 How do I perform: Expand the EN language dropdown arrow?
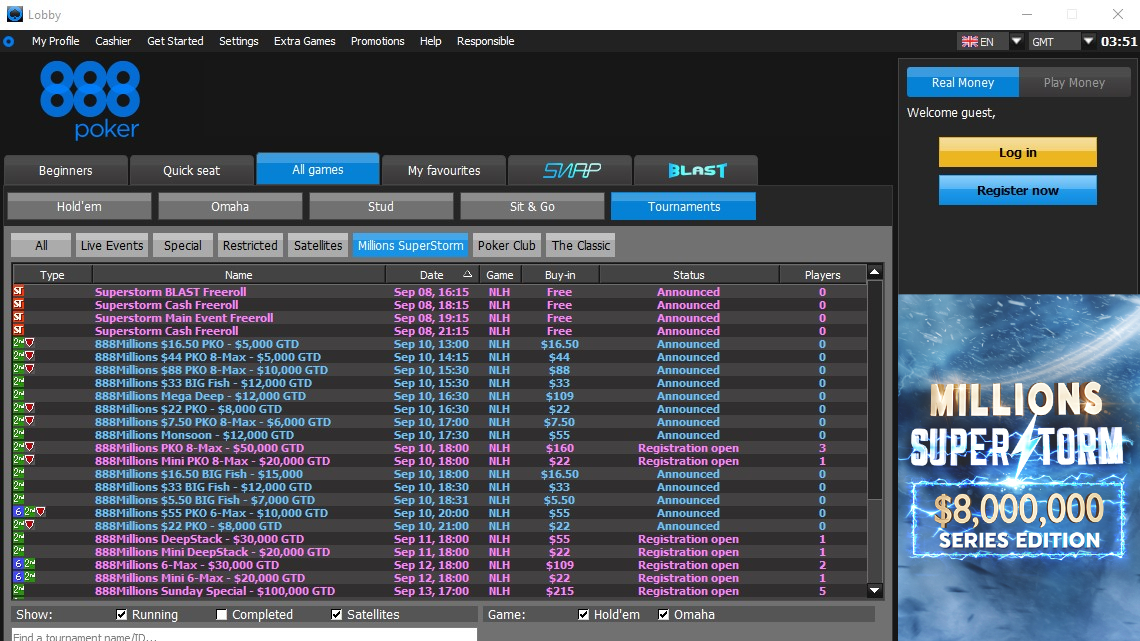[1016, 42]
